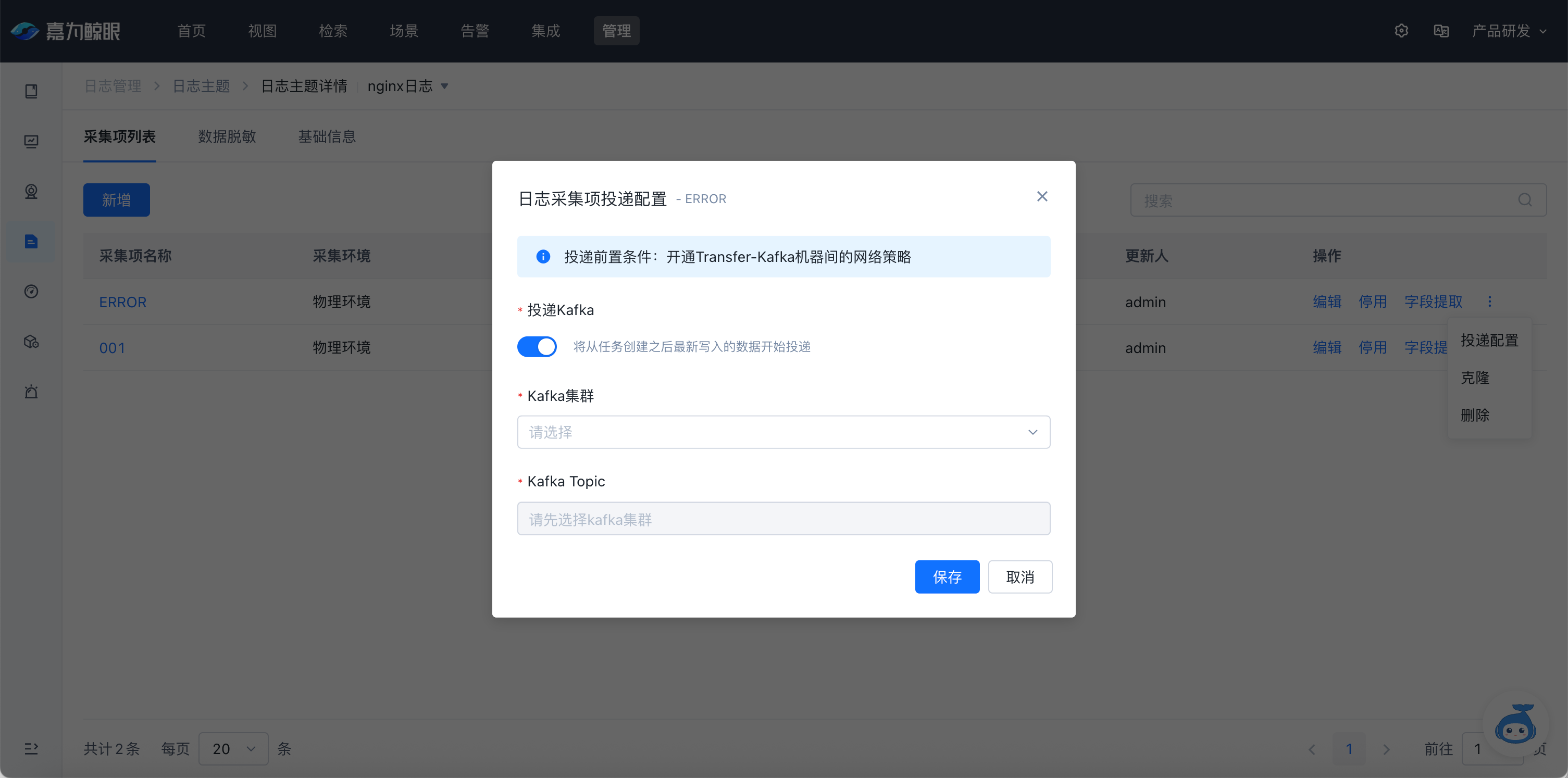This screenshot has height=778, width=1568.
Task: Click the Kafka Topic input field
Action: [783, 519]
